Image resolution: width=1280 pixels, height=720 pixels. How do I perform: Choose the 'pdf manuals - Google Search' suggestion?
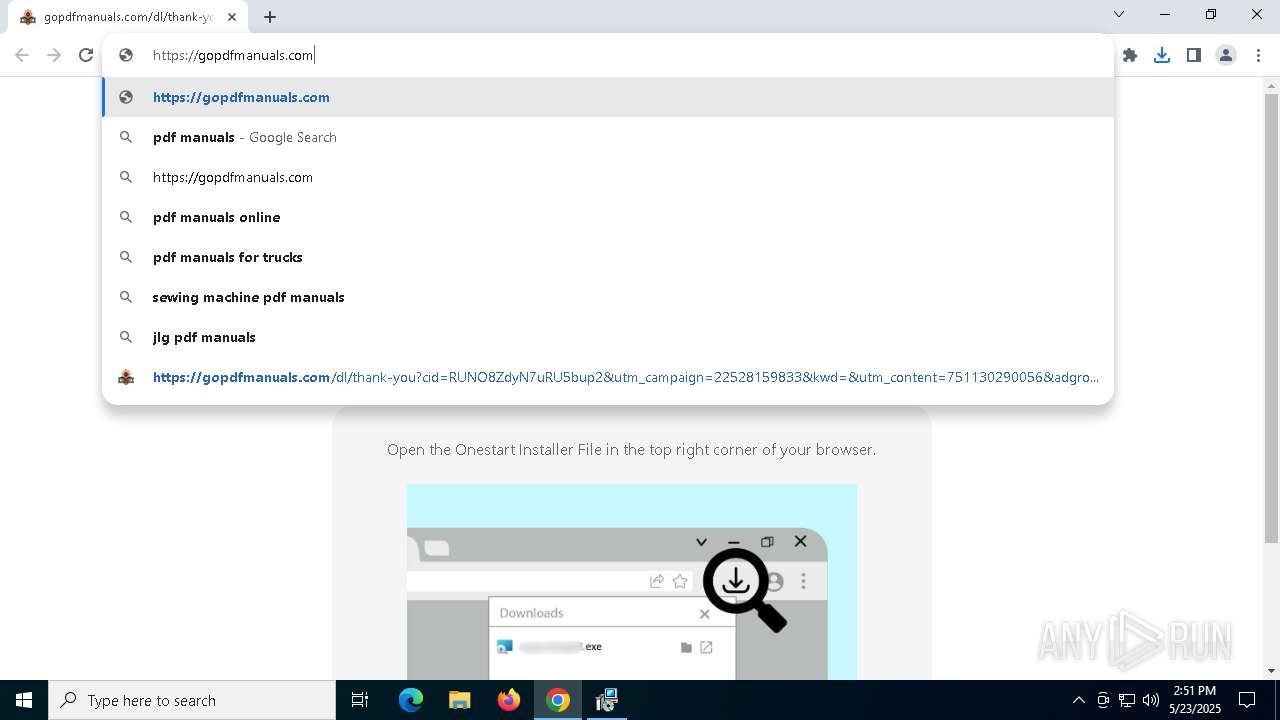tap(608, 137)
